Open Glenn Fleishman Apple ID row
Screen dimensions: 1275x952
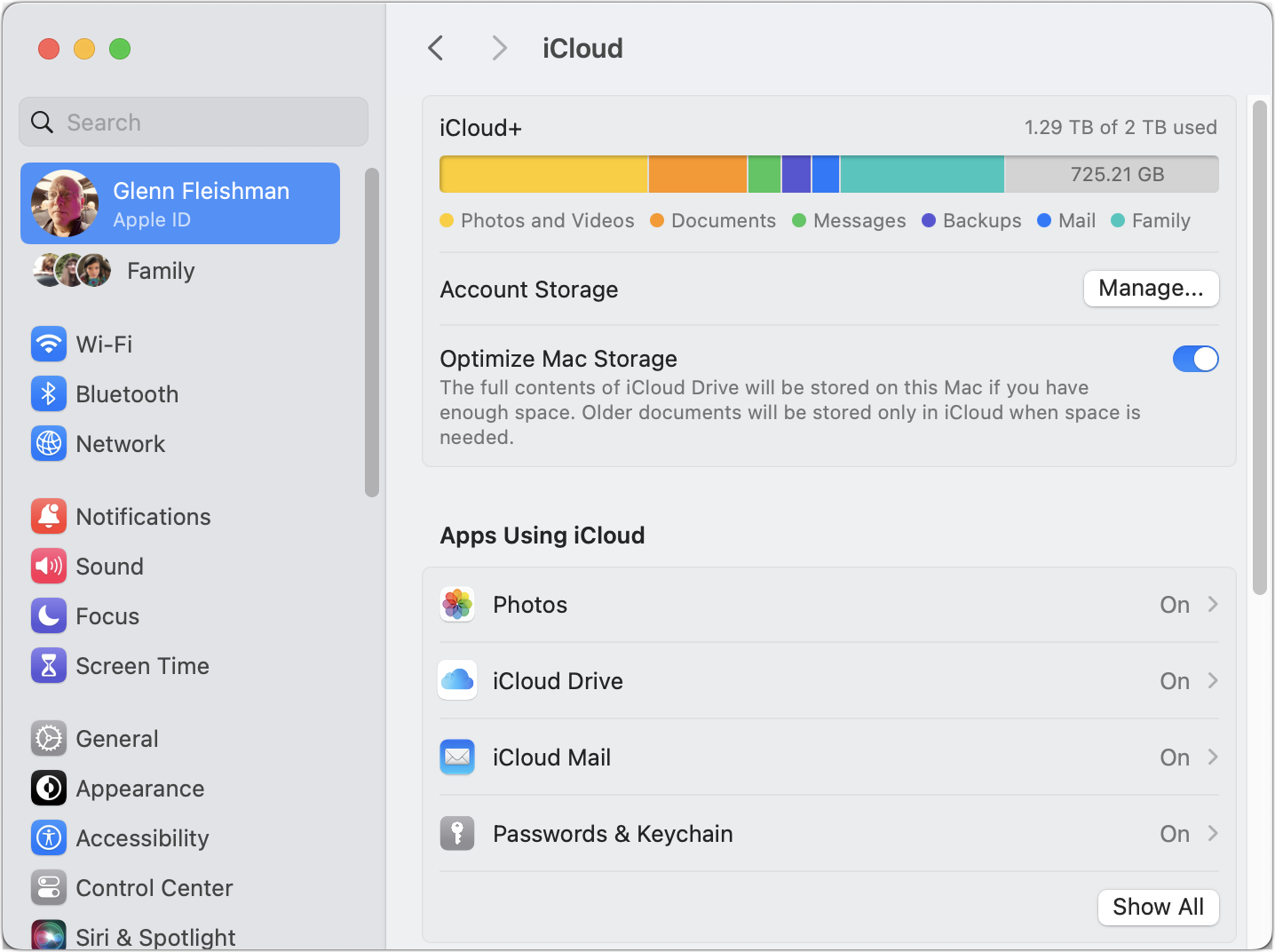pyautogui.click(x=180, y=203)
